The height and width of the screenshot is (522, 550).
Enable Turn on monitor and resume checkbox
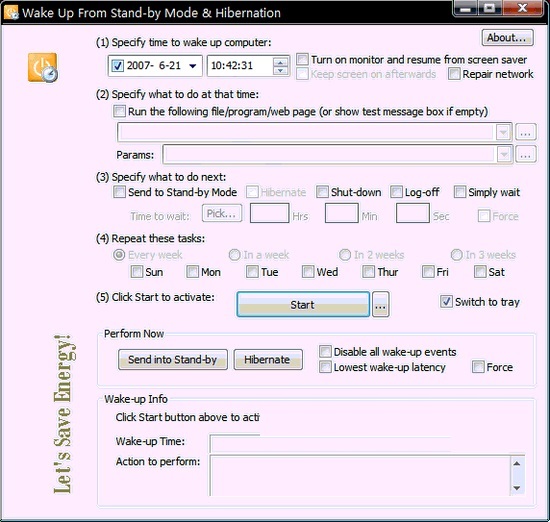302,59
